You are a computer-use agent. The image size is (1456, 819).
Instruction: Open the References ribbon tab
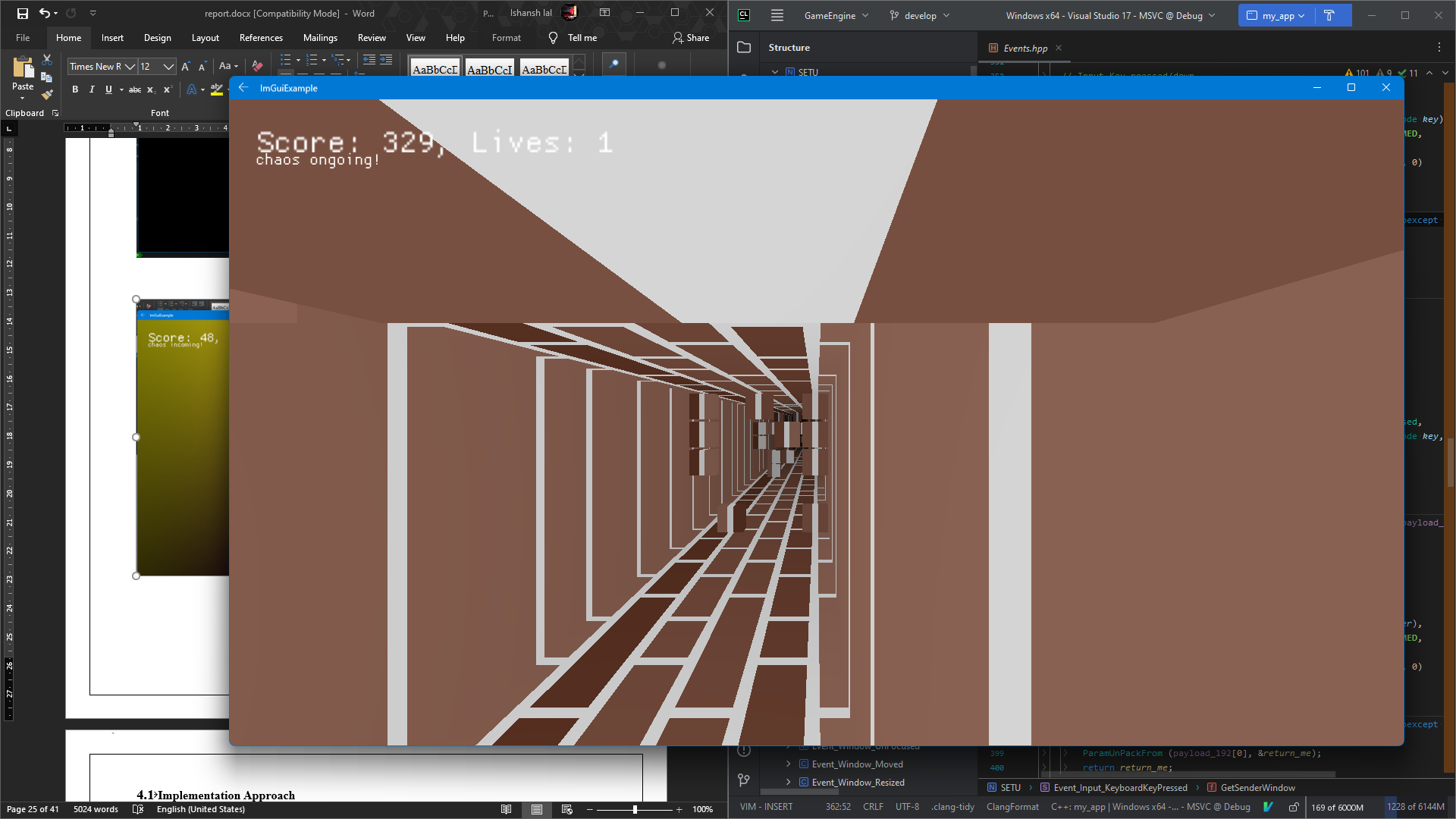261,38
